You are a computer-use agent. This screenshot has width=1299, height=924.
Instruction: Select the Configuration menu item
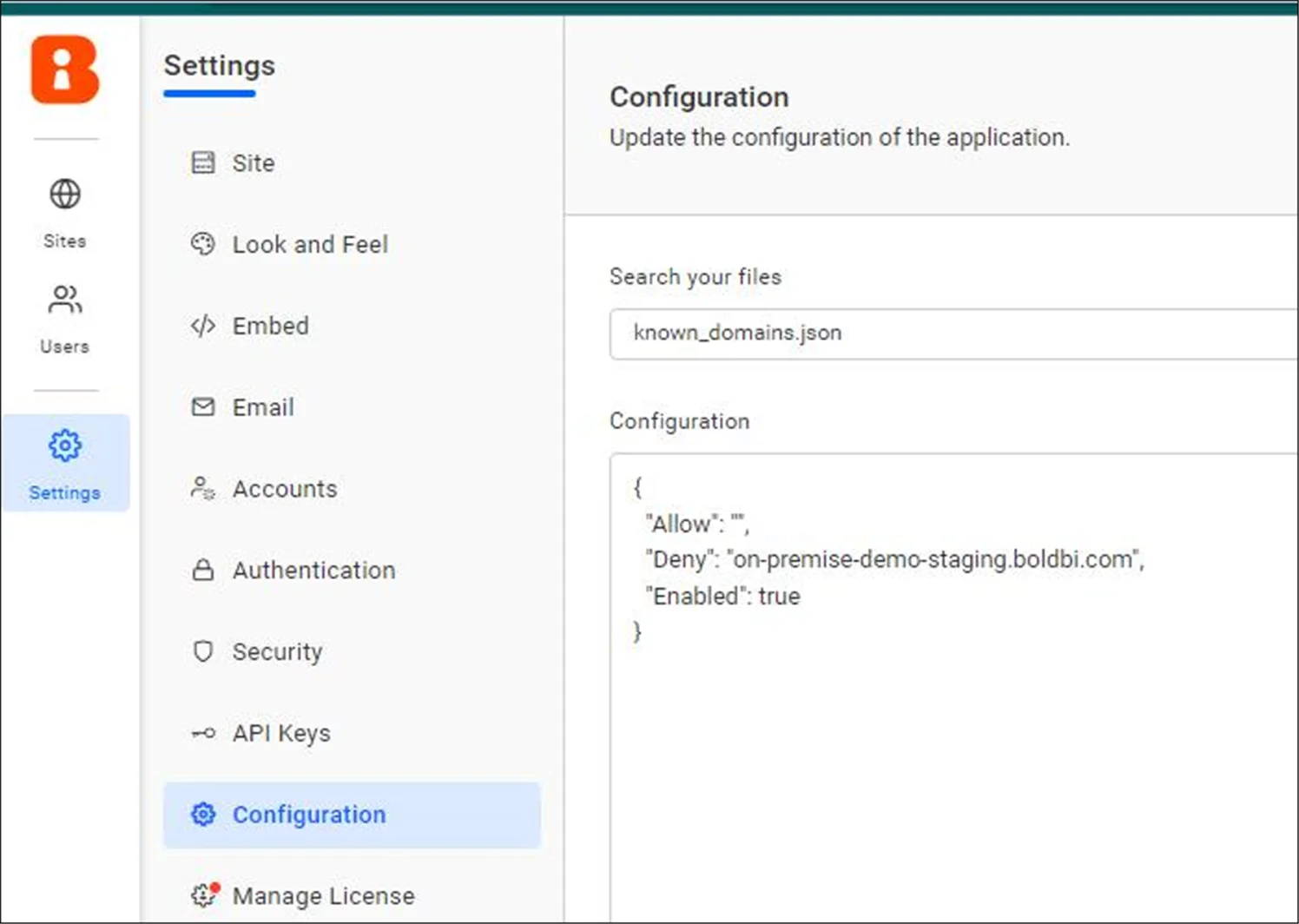pyautogui.click(x=352, y=815)
